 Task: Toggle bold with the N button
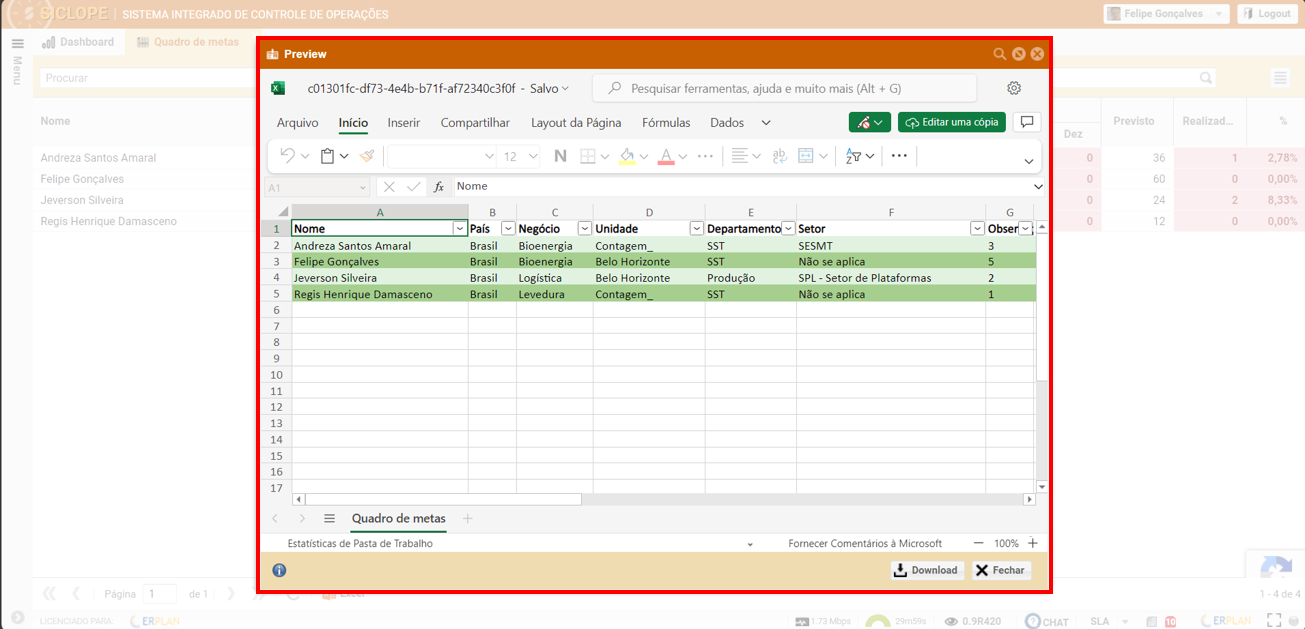tap(560, 156)
